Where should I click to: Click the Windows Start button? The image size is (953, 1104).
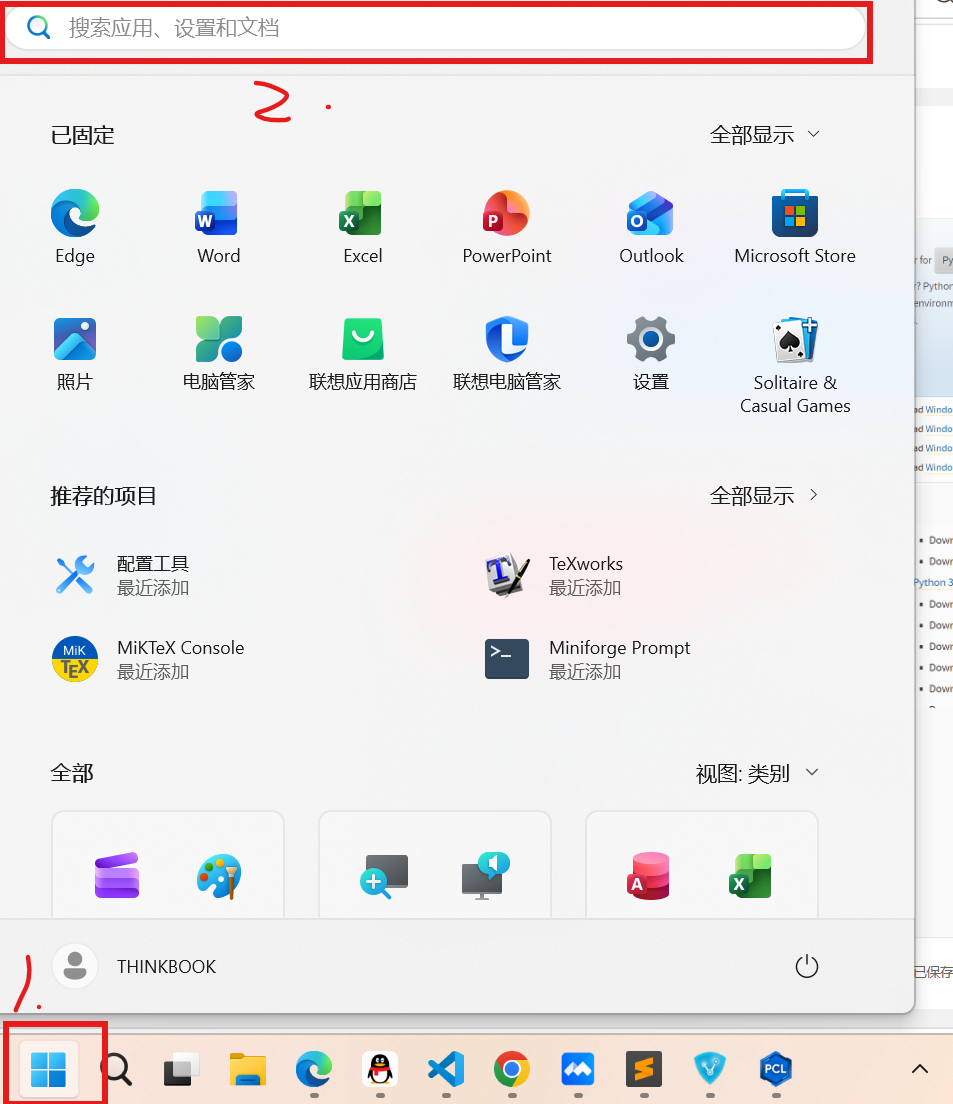point(49,1069)
